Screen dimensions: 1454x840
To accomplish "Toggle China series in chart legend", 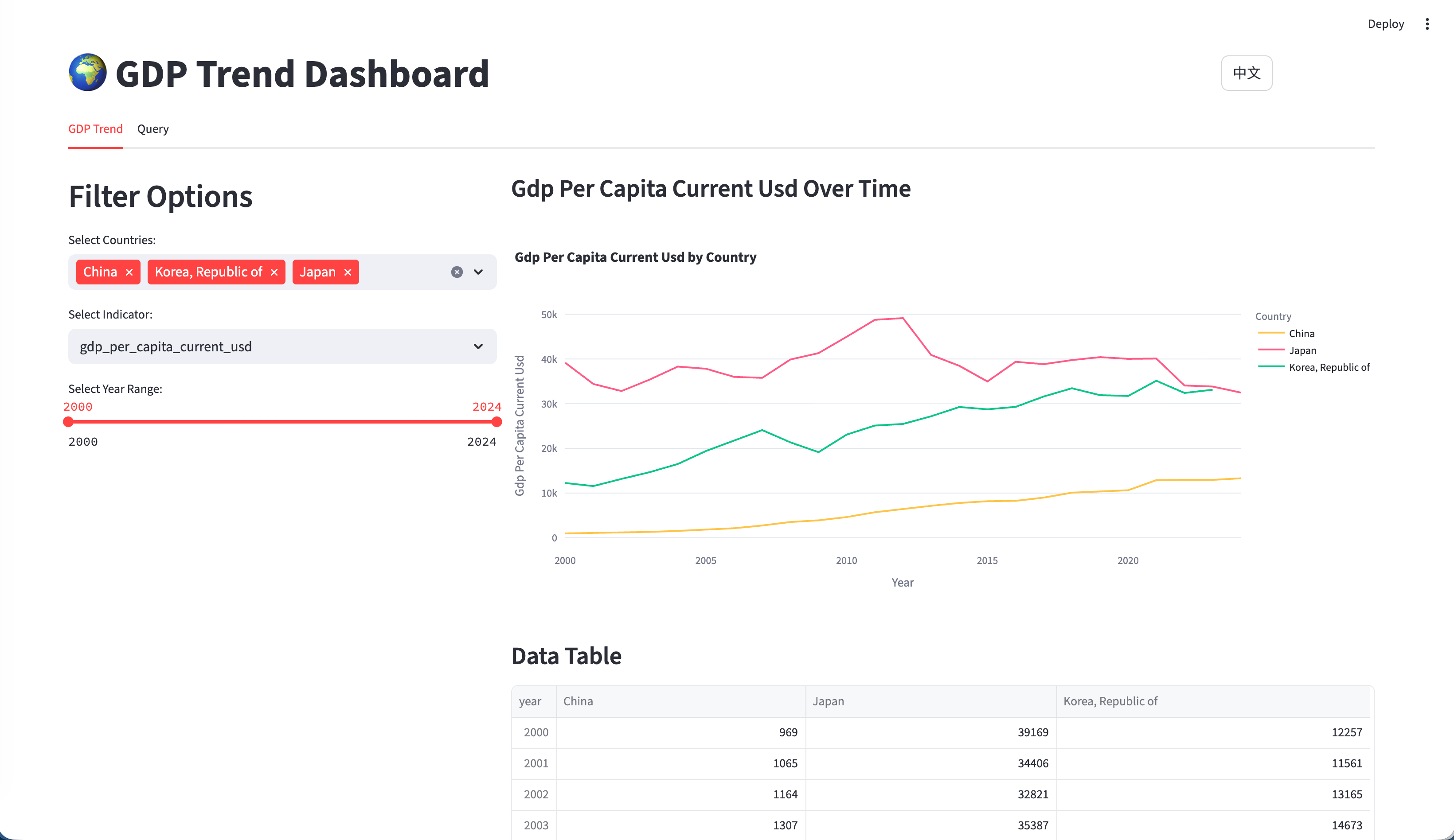I will coord(1301,333).
